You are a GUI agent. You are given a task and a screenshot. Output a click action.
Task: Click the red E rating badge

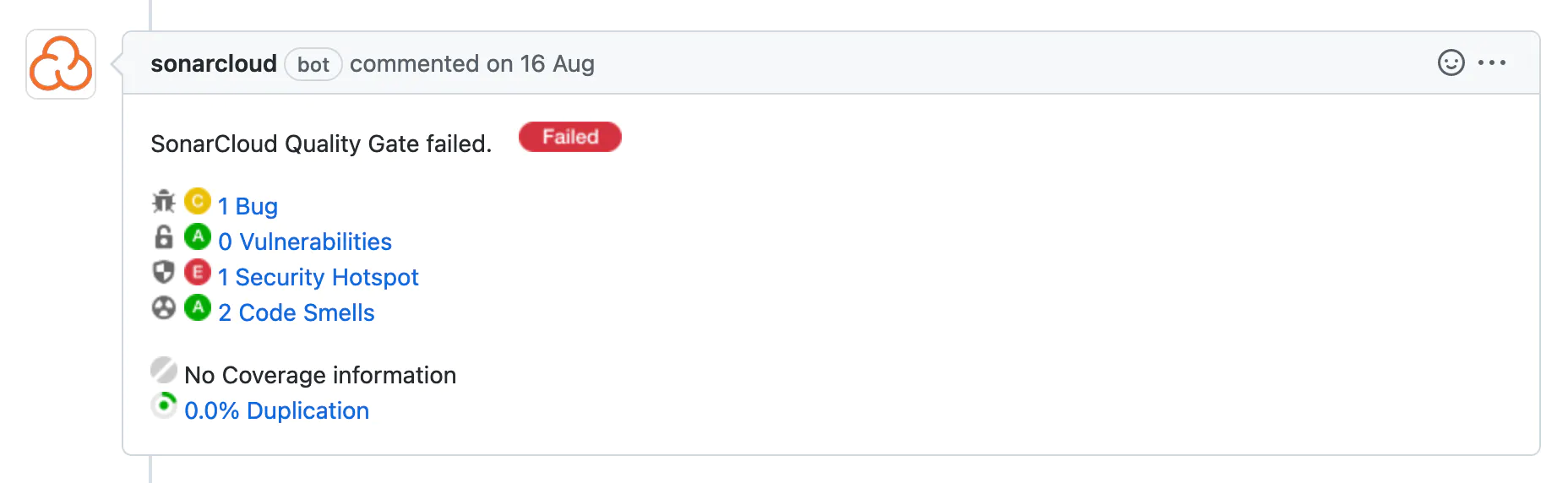point(198,272)
